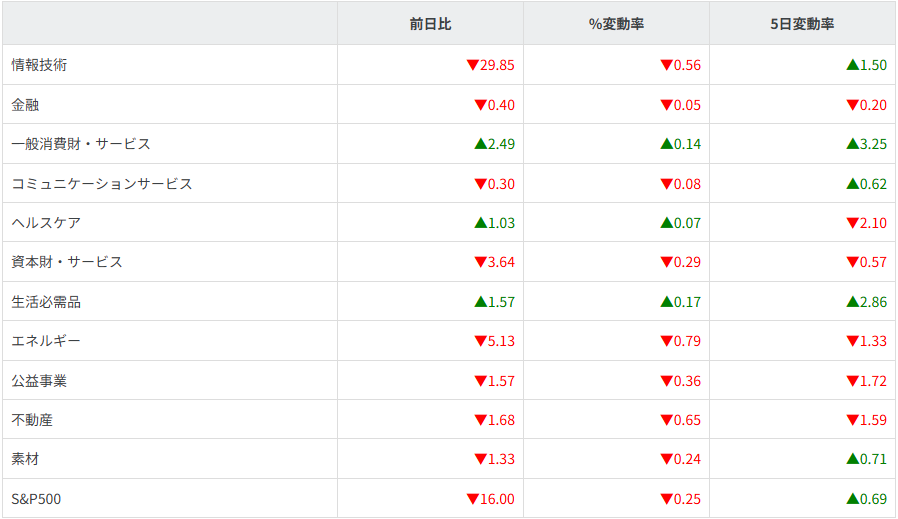
Task: Click the 前日比 column header
Action: [430, 24]
